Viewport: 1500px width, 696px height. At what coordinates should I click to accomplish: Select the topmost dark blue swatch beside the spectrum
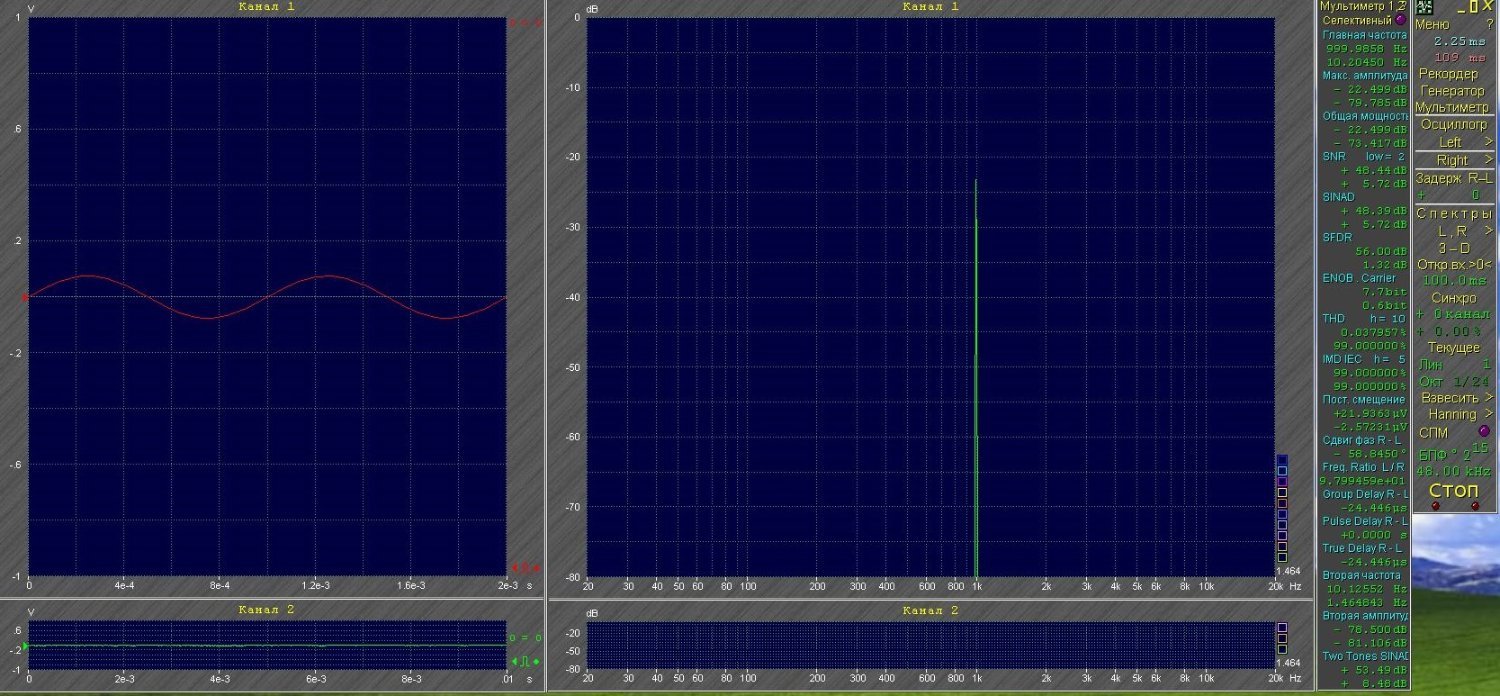(1282, 459)
